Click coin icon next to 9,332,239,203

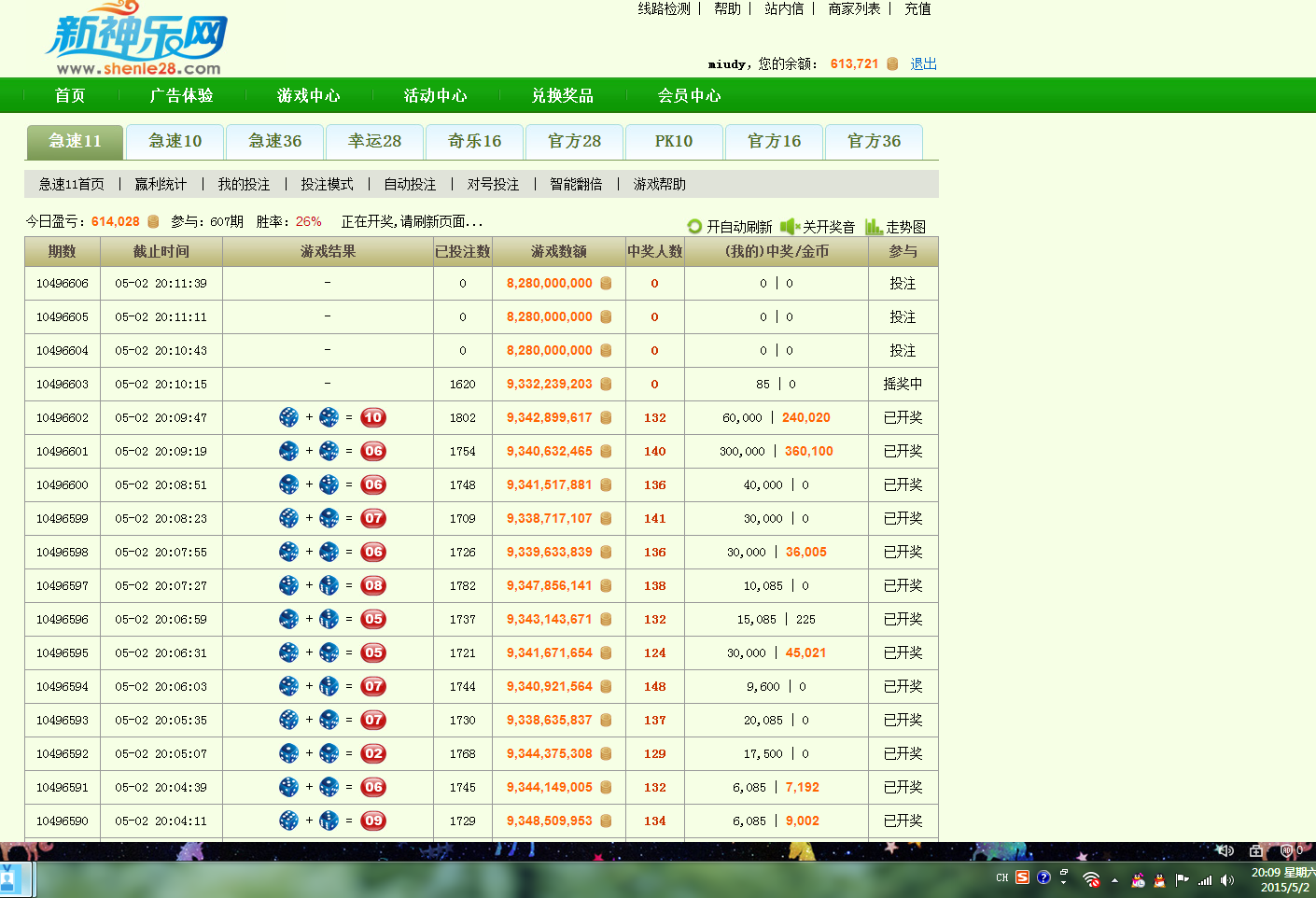pos(606,384)
